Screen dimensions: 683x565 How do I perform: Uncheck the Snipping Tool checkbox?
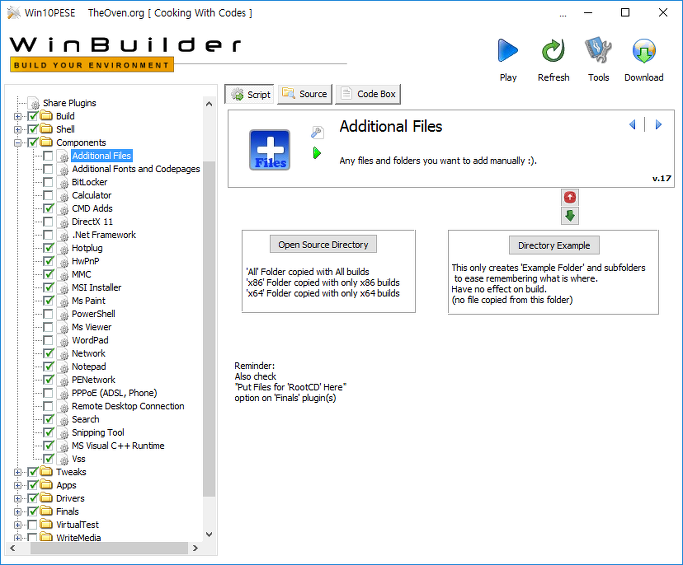point(48,433)
